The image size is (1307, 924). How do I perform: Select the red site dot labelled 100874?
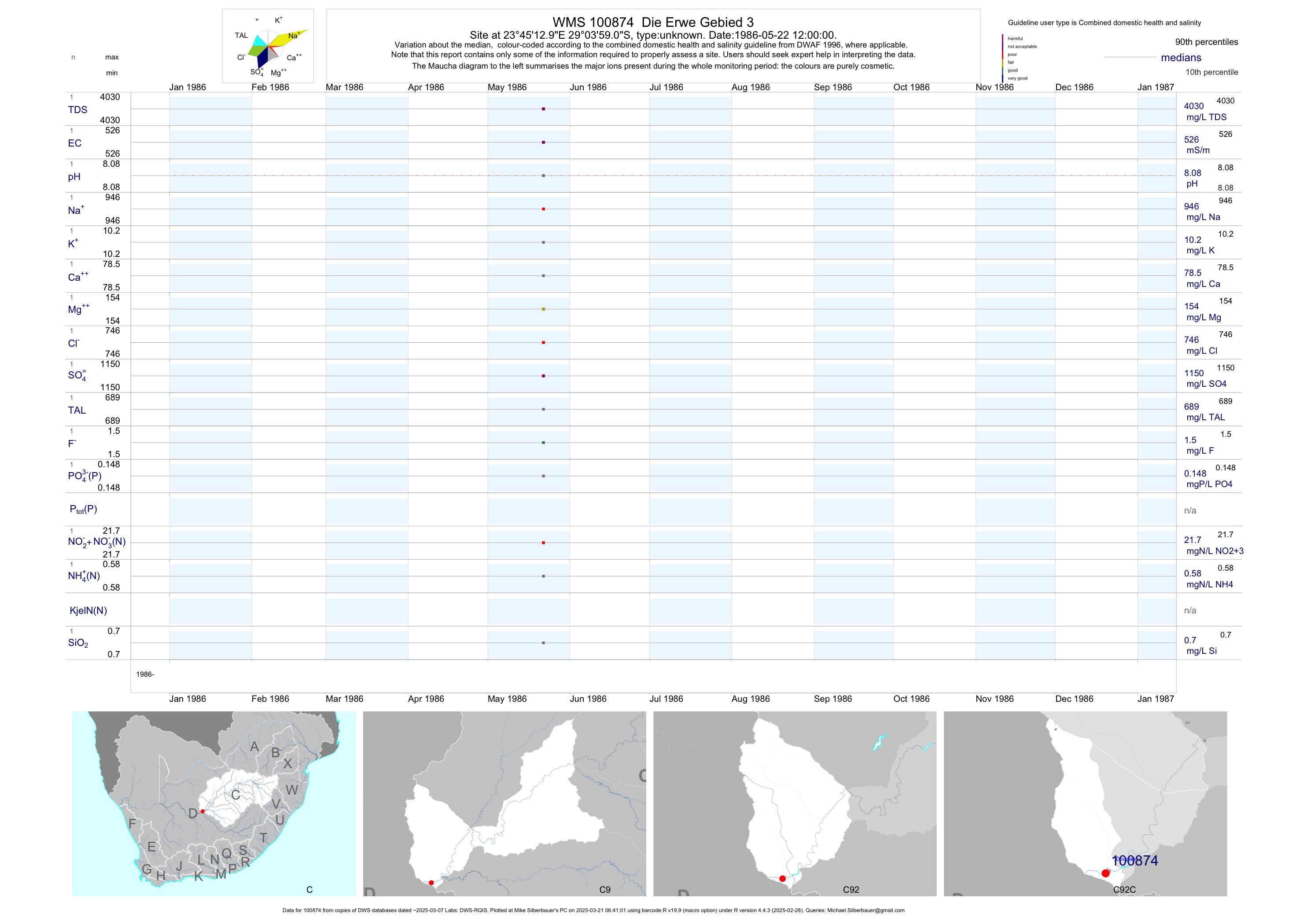(x=1105, y=873)
